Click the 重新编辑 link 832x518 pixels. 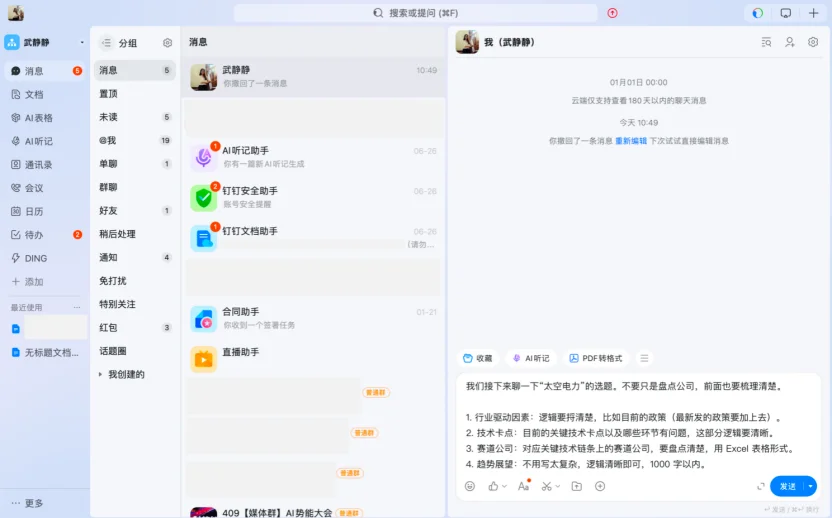pyautogui.click(x=631, y=141)
